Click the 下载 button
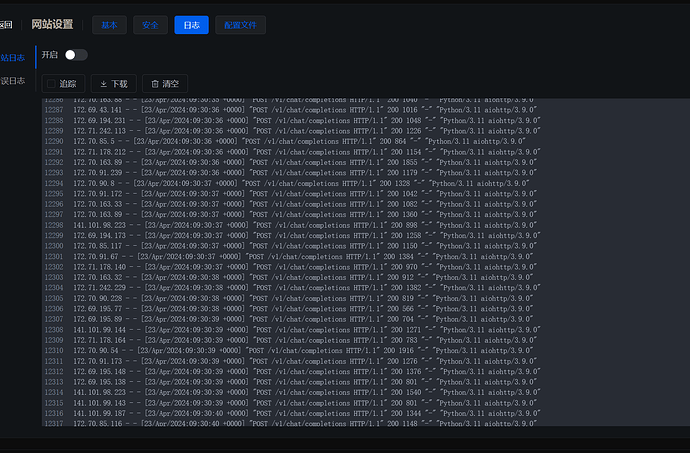This screenshot has height=453, width=690. 114,84
